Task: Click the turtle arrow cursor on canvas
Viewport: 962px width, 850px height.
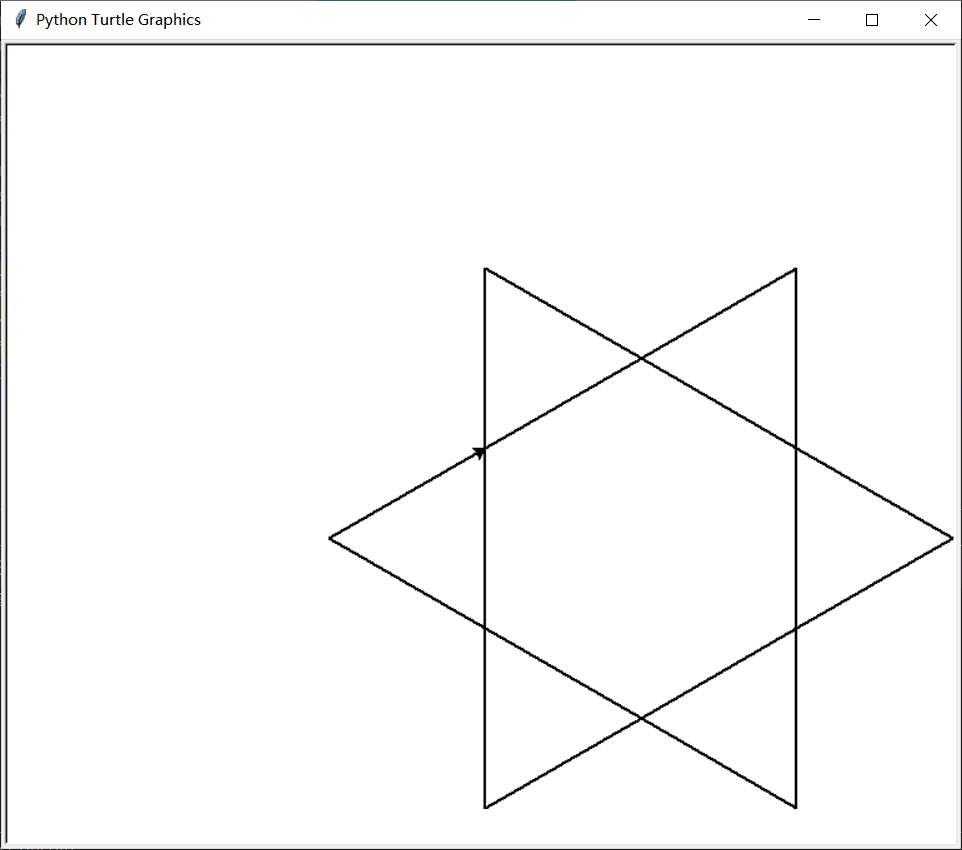Action: pyautogui.click(x=479, y=453)
